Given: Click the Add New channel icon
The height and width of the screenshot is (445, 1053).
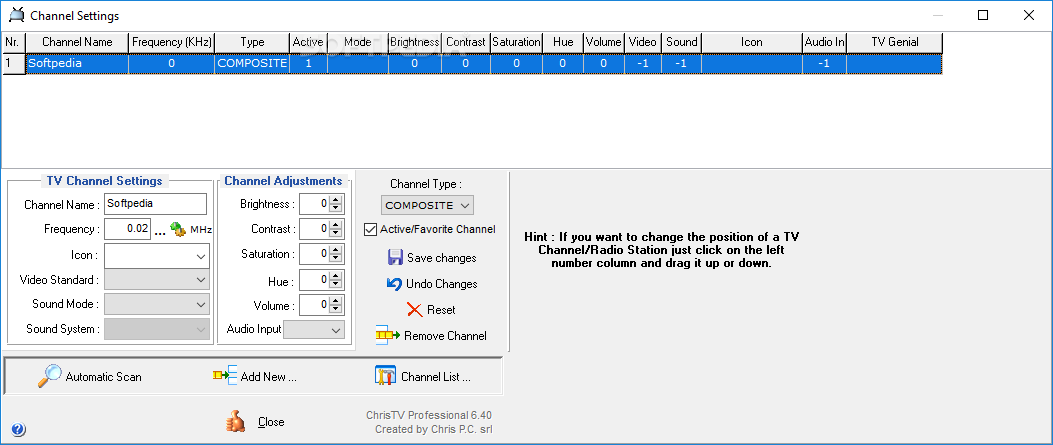Looking at the screenshot, I should point(225,376).
